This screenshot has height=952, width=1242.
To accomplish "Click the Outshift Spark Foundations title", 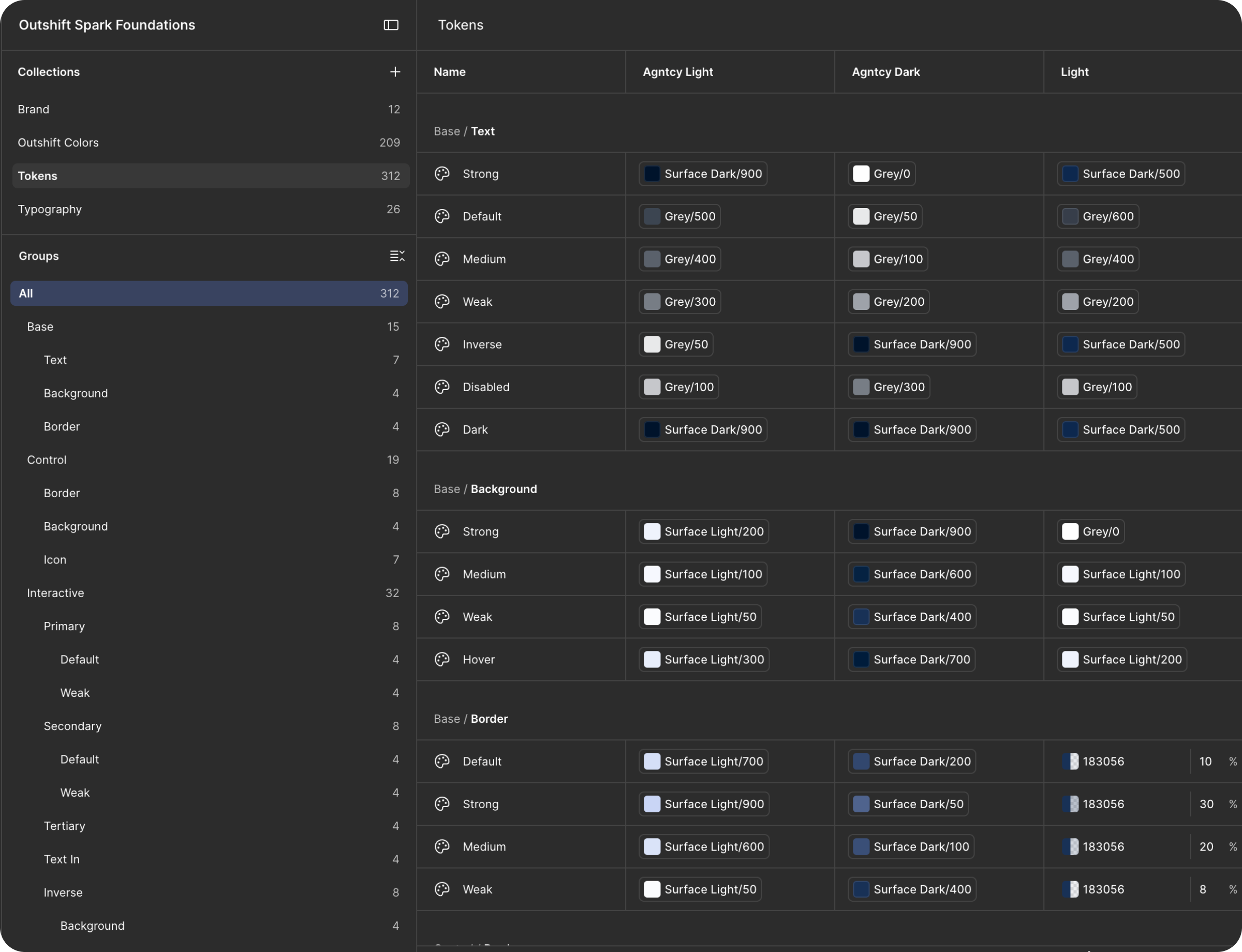I will coord(107,25).
